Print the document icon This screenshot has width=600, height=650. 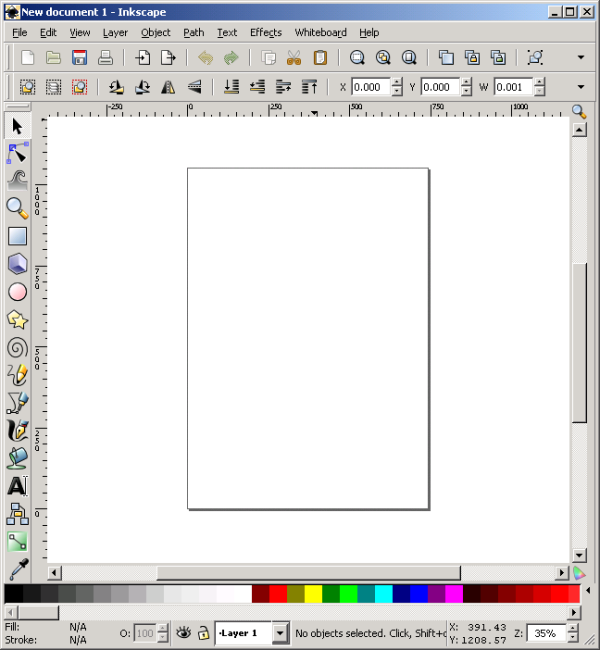click(x=105, y=58)
